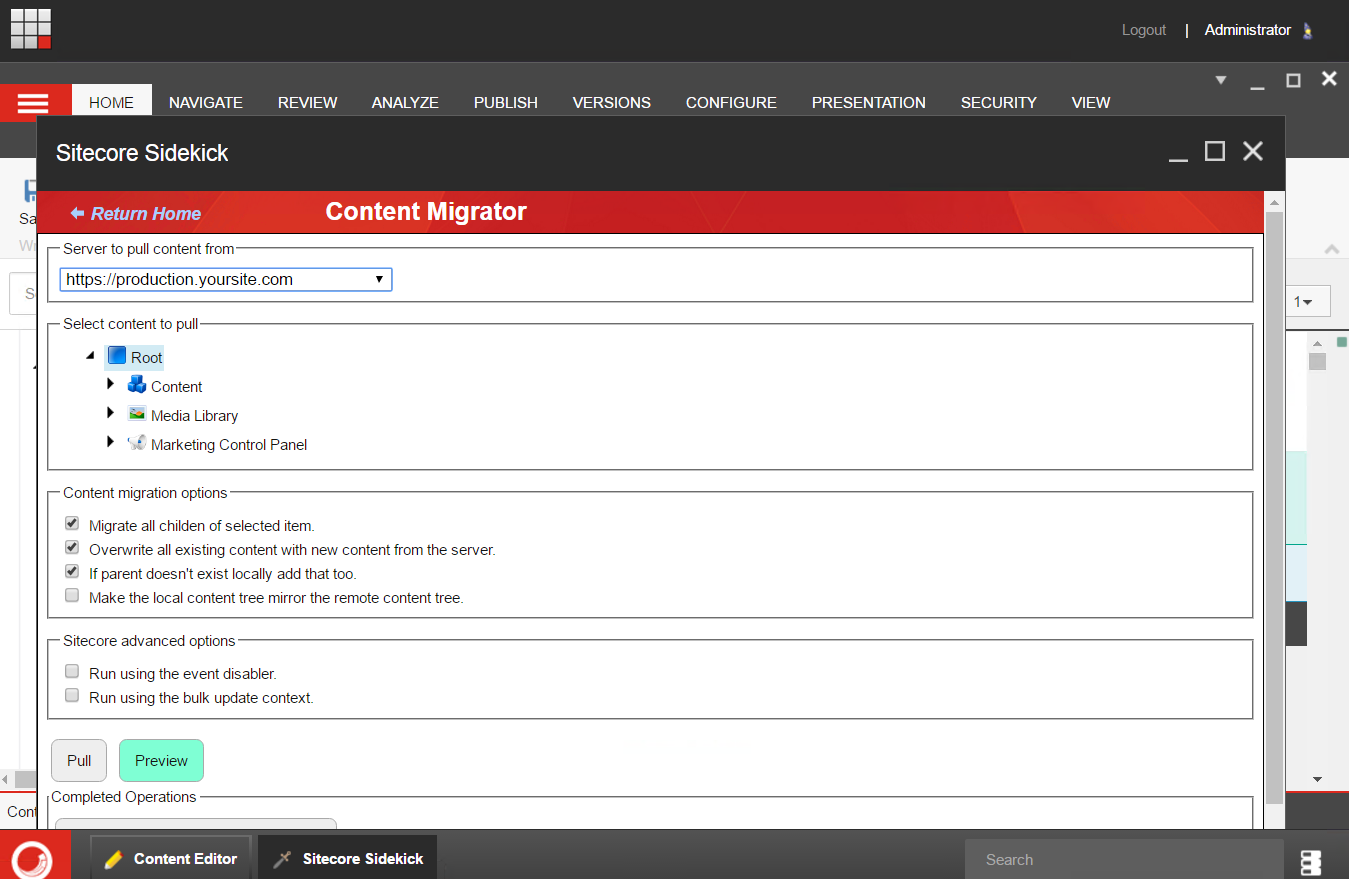Select the HOME ribbon tab
The width and height of the screenshot is (1349, 879).
(111, 102)
